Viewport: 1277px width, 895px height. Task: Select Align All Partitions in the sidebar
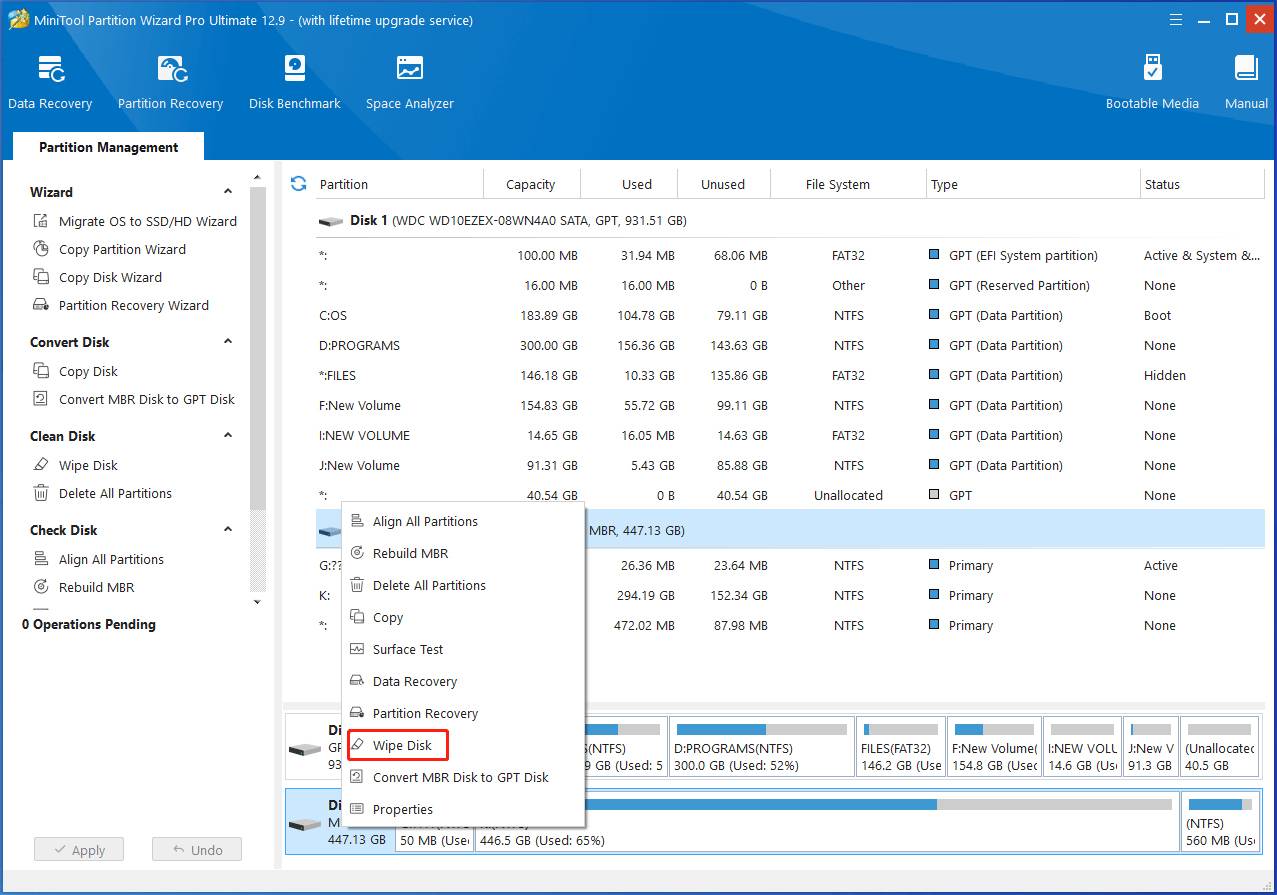pyautogui.click(x=98, y=559)
